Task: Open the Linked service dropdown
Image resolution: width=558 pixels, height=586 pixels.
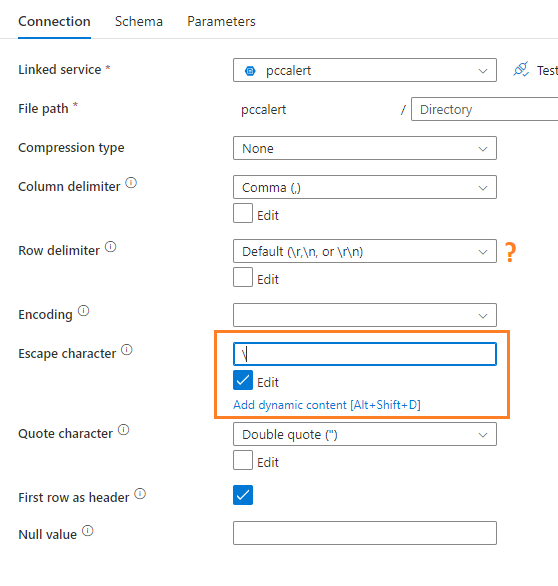Action: click(365, 70)
